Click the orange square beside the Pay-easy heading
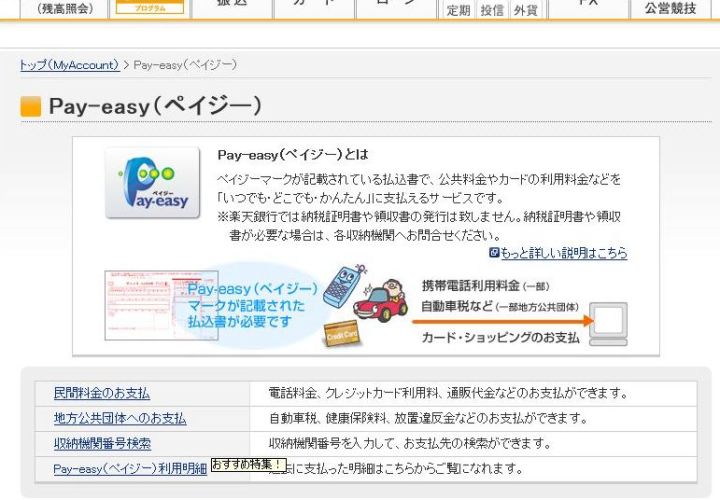 (31, 106)
